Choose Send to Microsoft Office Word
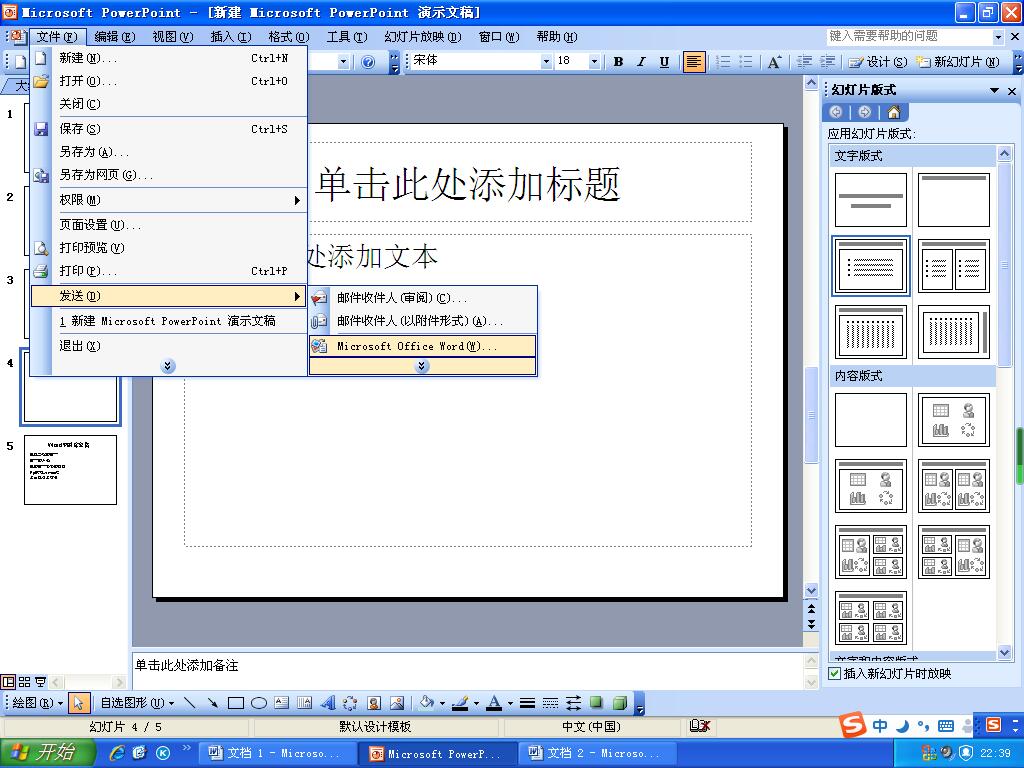Screen dimensions: 1024x768 click(422, 346)
